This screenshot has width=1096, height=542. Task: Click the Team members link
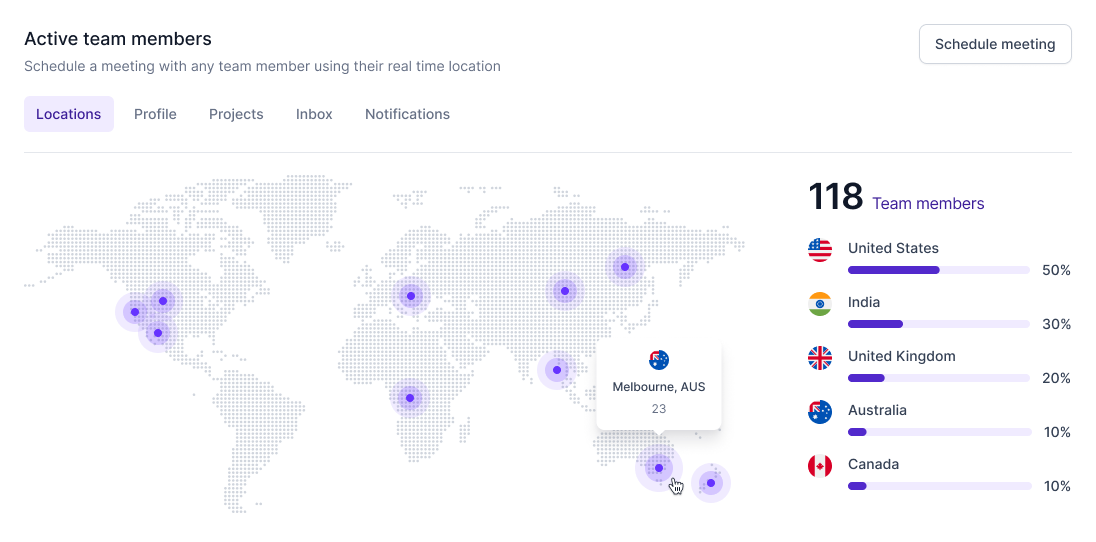click(x=928, y=204)
